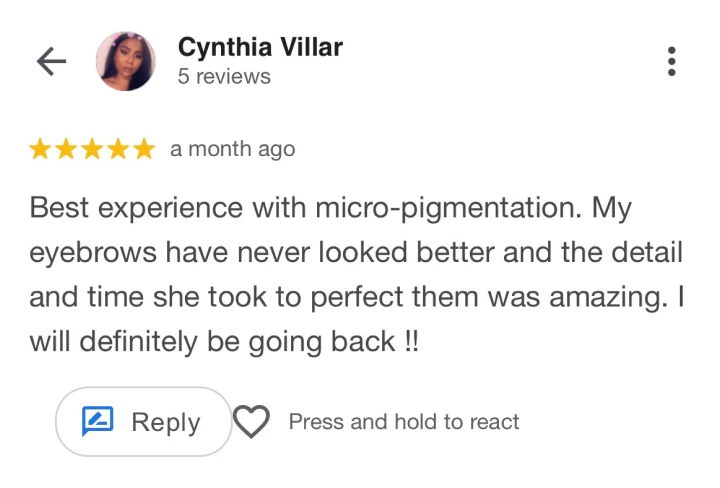Image resolution: width=720 pixels, height=488 pixels.
Task: Click the fourth yellow rating star
Action: coord(118,150)
